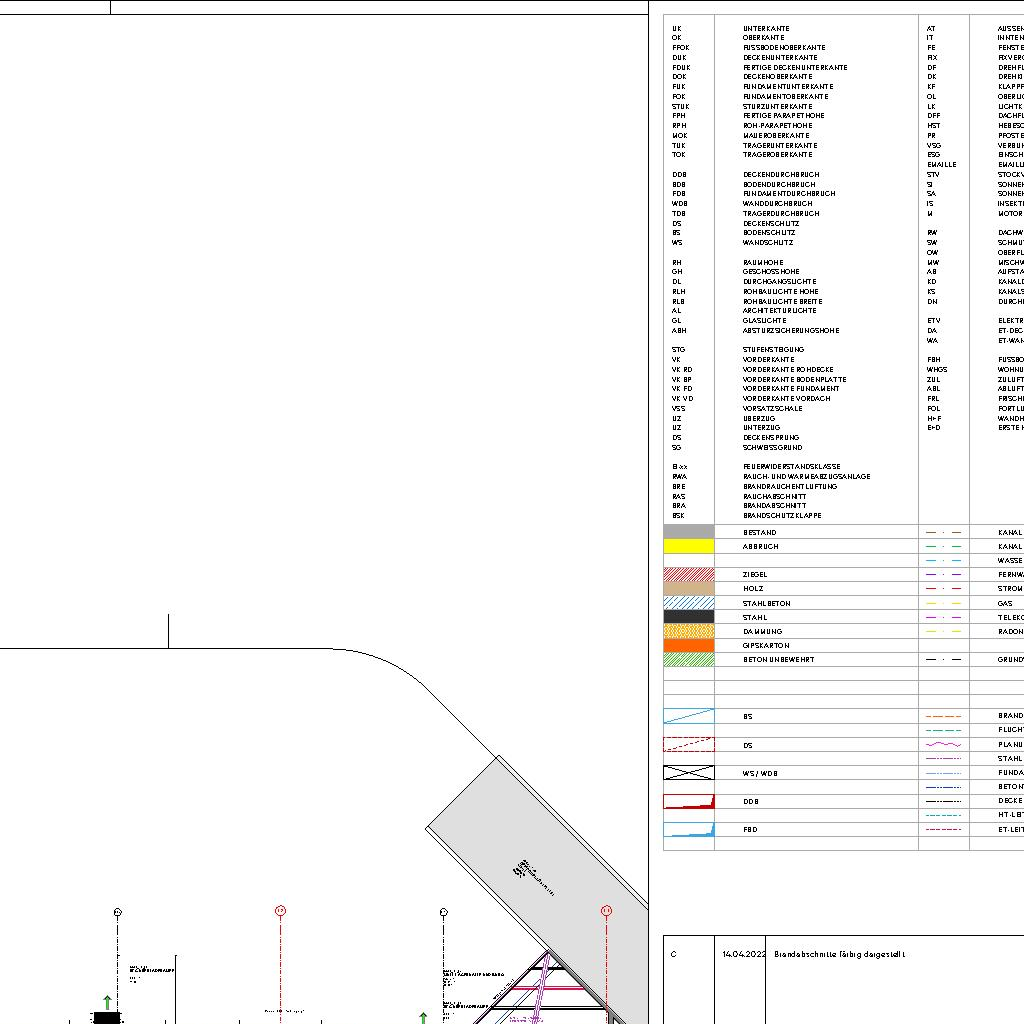This screenshot has width=1024, height=1024.
Task: Click the red hatched ZIEGEL pattern
Action: [689, 575]
